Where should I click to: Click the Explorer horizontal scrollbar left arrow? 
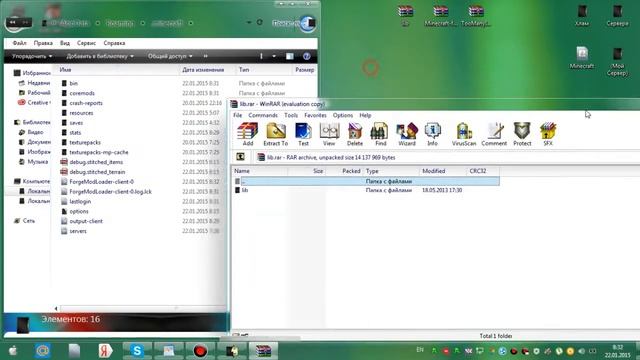[56, 309]
